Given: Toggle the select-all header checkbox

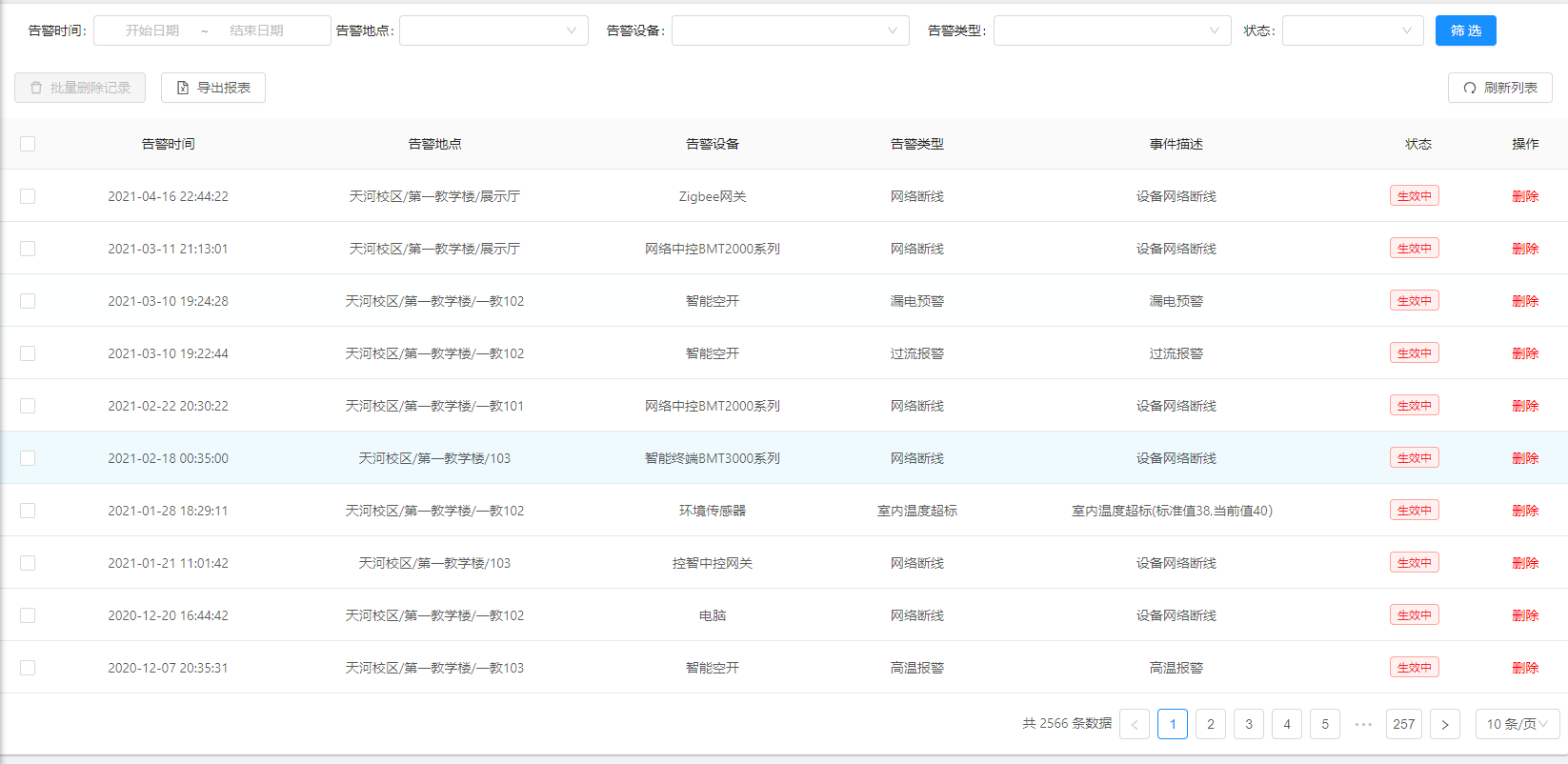Looking at the screenshot, I should click(28, 144).
